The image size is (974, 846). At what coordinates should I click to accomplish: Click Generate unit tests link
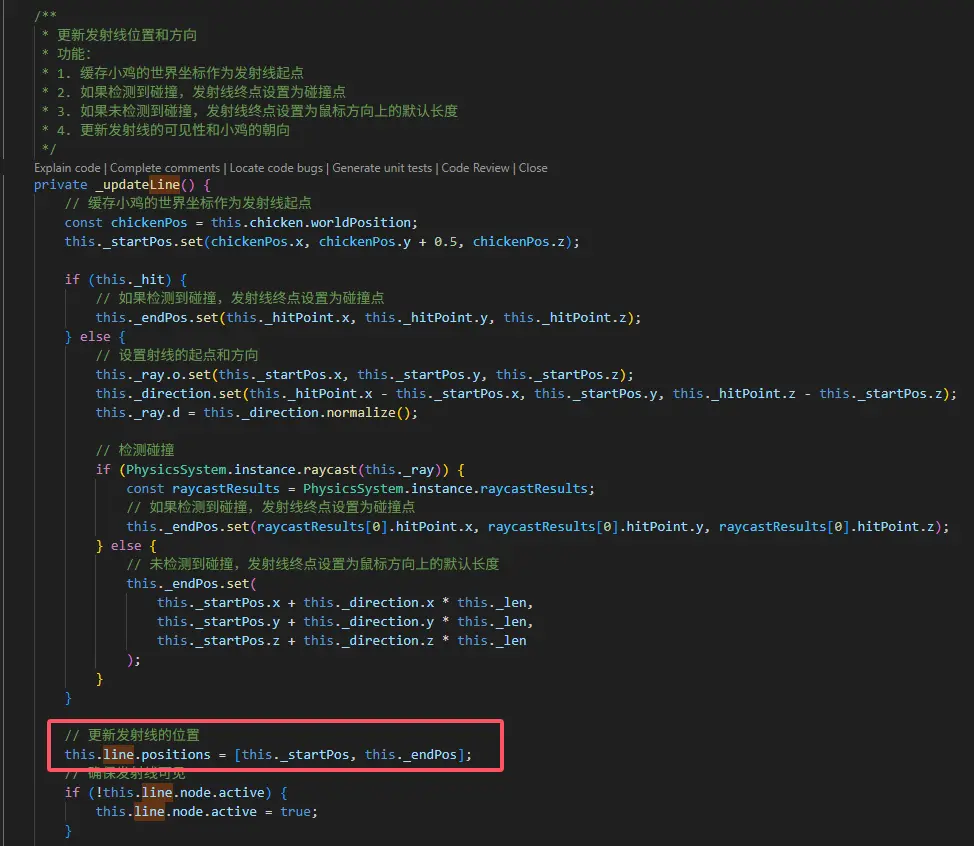(382, 168)
